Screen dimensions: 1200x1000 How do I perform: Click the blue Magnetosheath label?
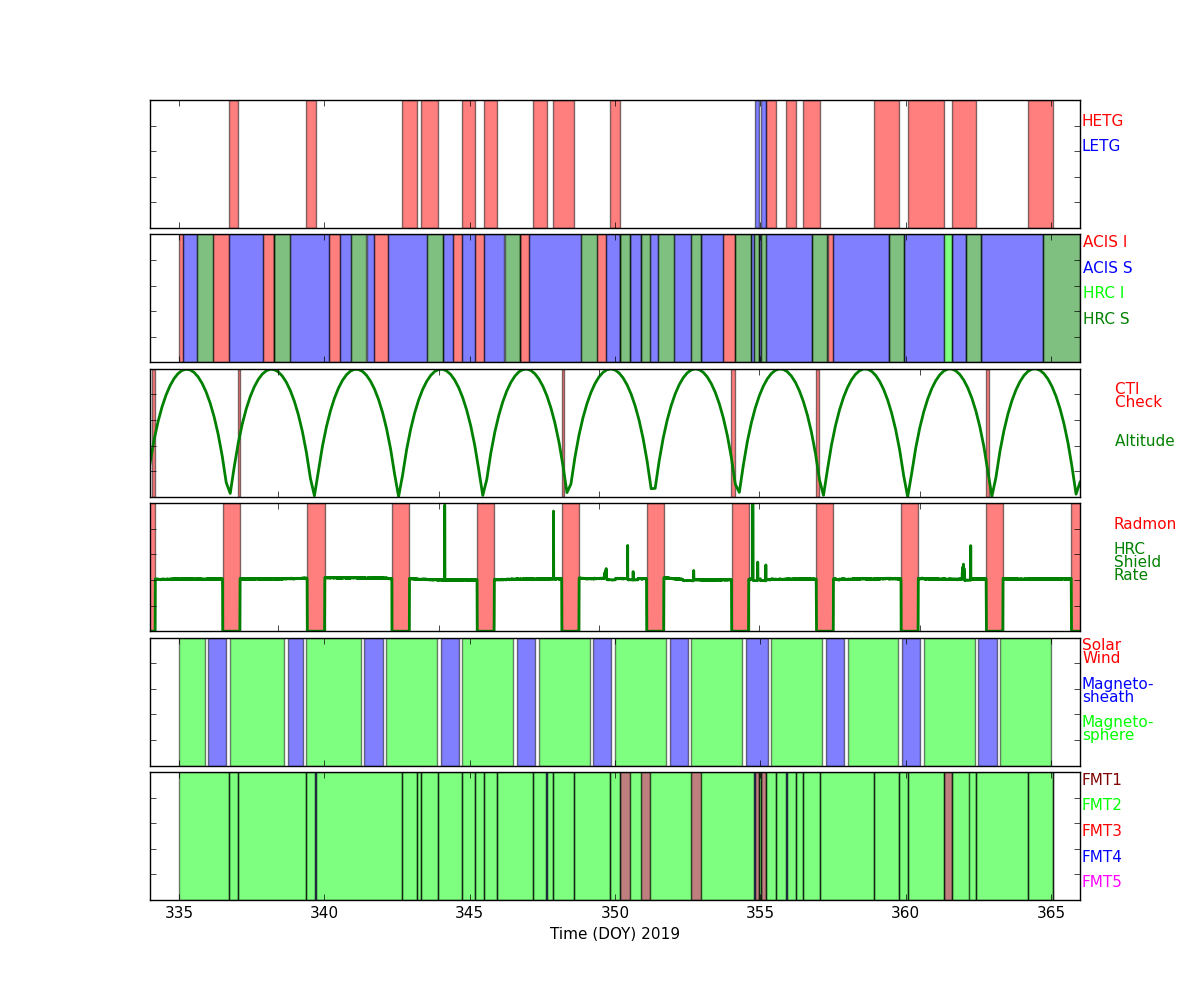coord(1117,691)
